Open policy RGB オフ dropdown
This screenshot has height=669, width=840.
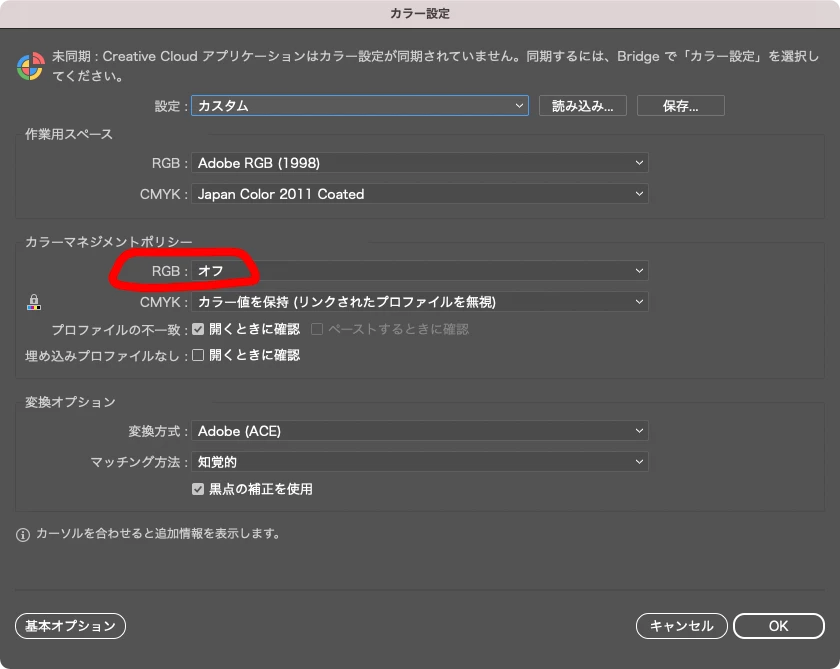(419, 271)
